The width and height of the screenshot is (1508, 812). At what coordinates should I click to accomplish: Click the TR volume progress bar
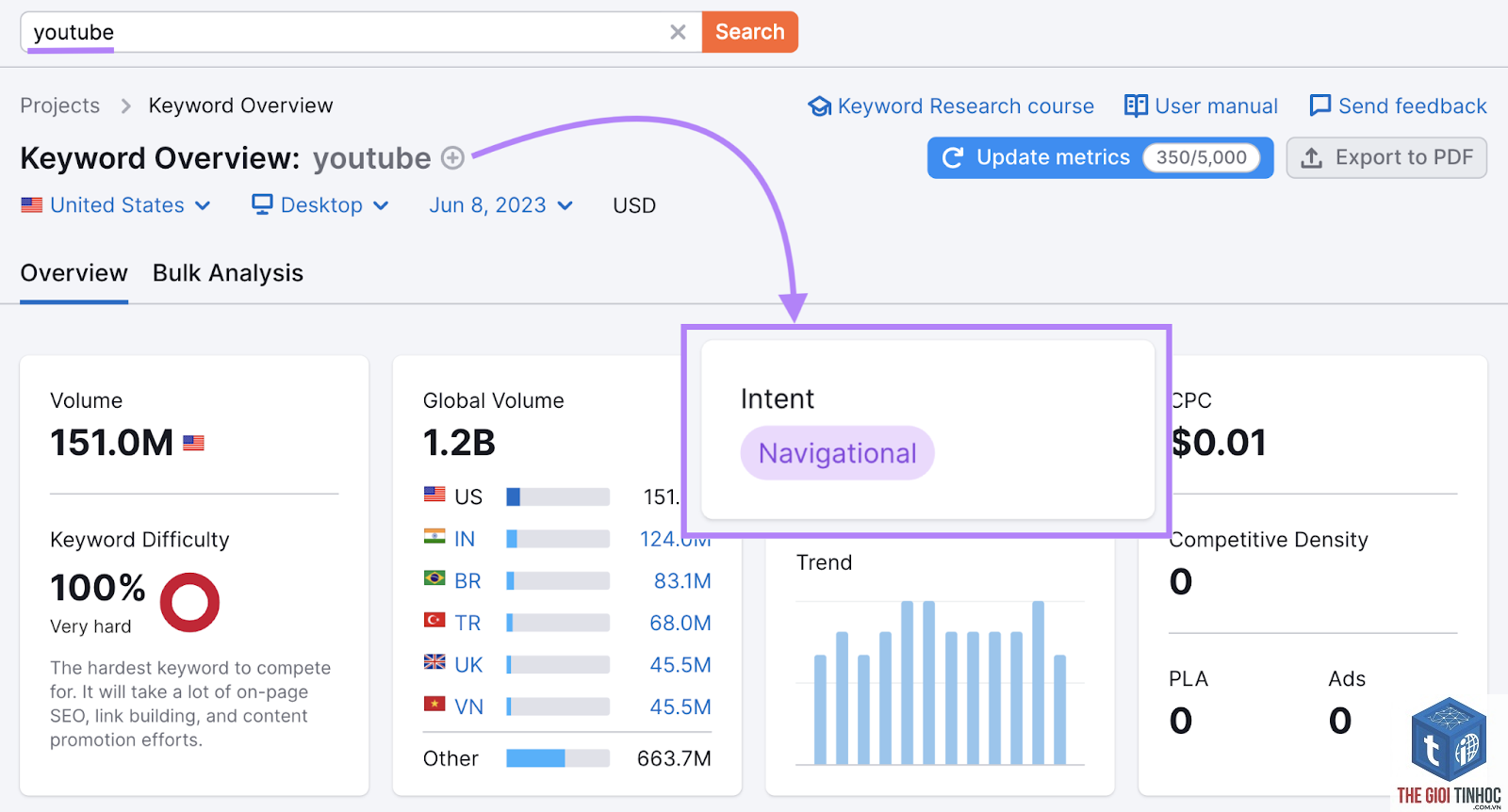click(x=558, y=623)
